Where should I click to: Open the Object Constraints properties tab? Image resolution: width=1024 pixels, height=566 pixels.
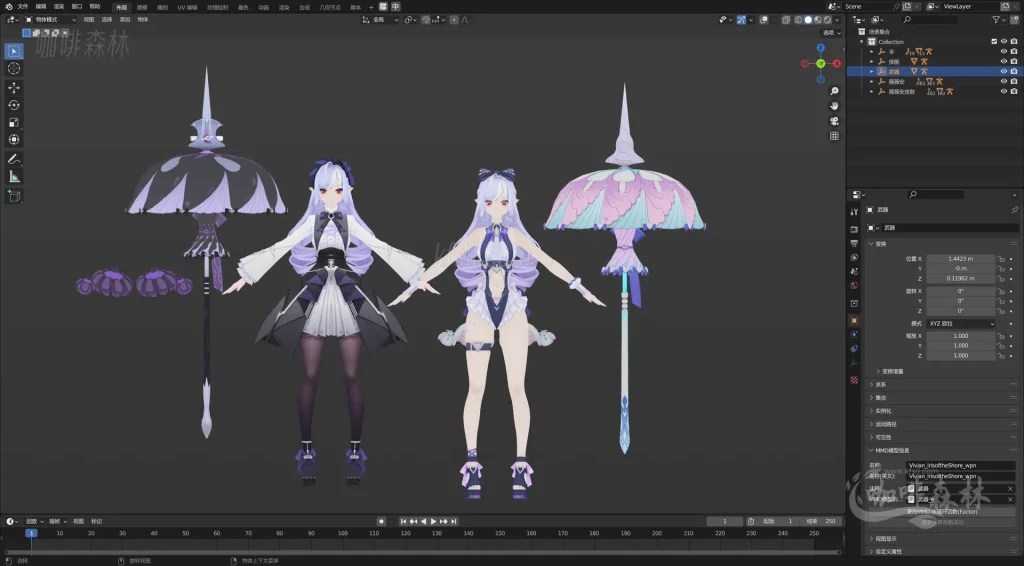854,349
